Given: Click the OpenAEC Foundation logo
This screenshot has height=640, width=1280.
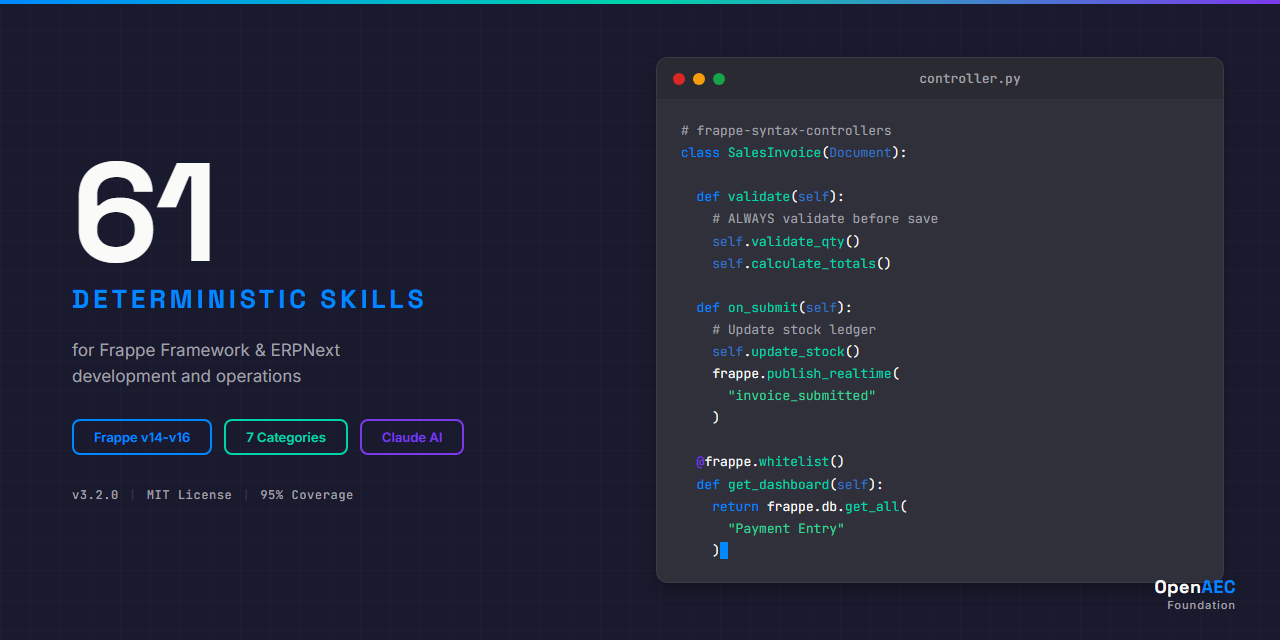Looking at the screenshot, I should (x=1194, y=595).
